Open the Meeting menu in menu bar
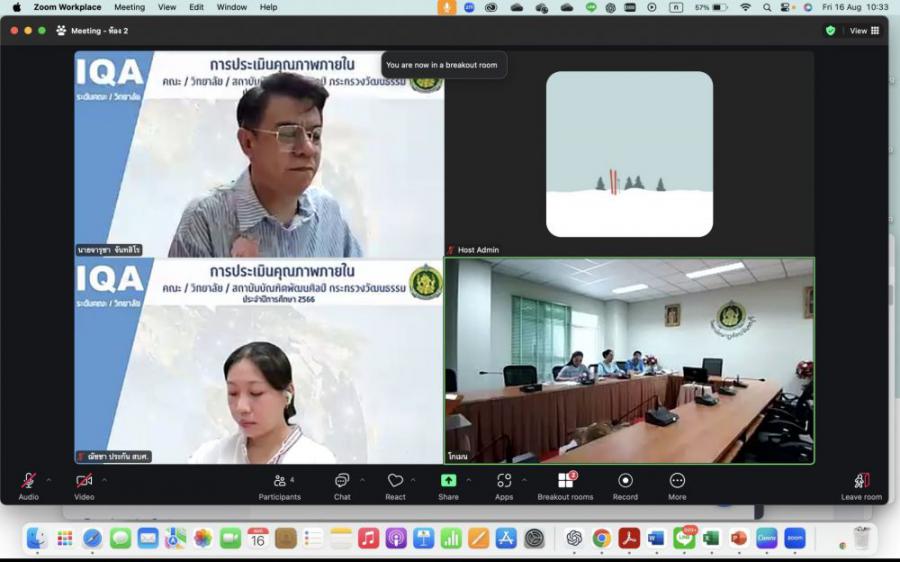The width and height of the screenshot is (900, 562). point(129,7)
